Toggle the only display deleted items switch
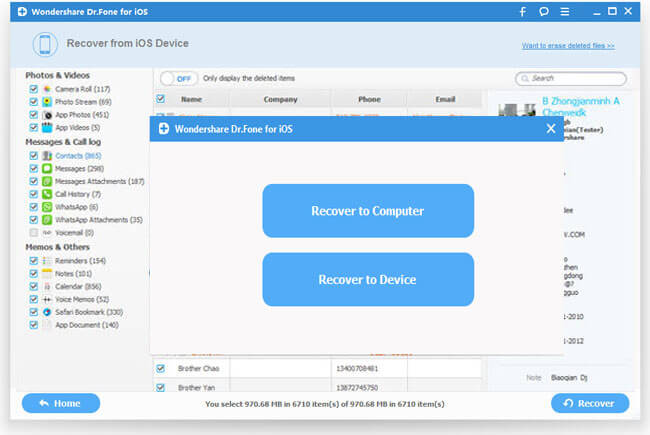Screen dimensions: 650x435 [179, 78]
